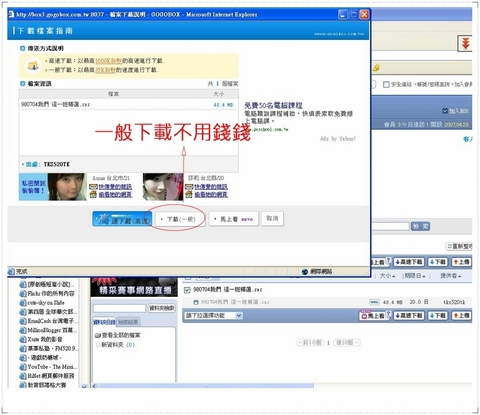Click the red double-arrow download icon top right
Screen dimensions: 480x415
pos(465,43)
